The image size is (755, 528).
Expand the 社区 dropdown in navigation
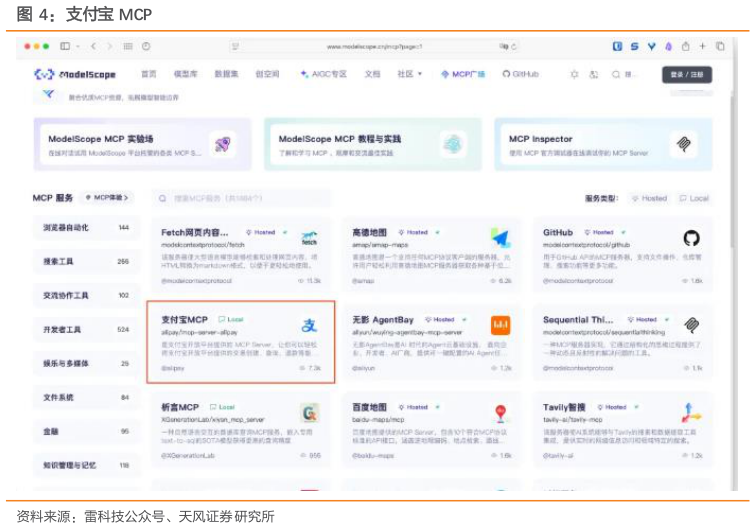pos(410,74)
